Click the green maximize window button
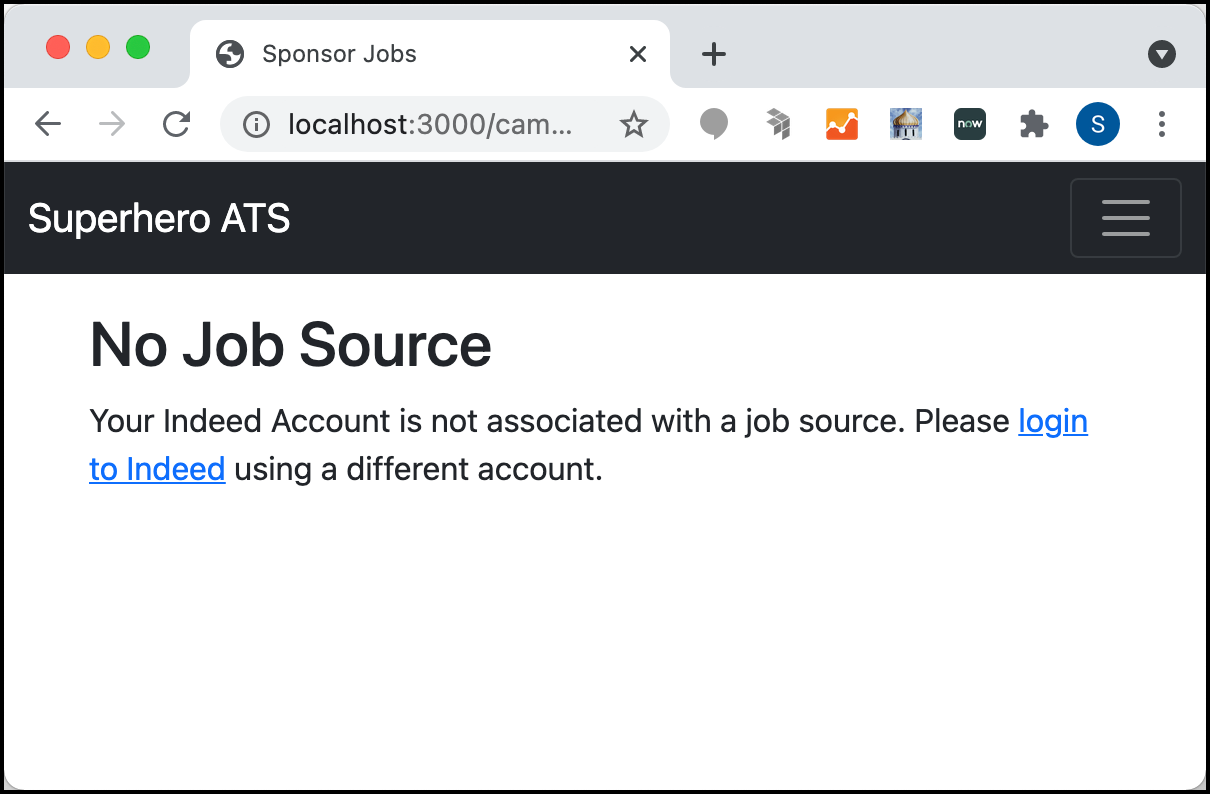Image resolution: width=1210 pixels, height=794 pixels. point(138,47)
